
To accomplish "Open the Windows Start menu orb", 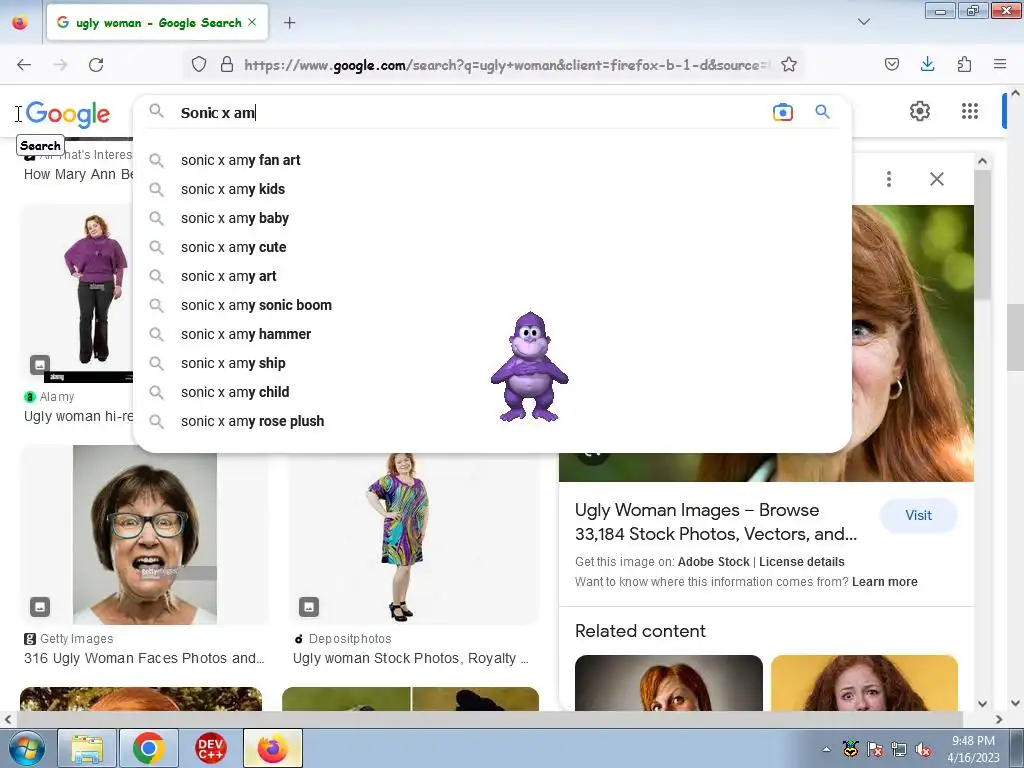I will pyautogui.click(x=25, y=748).
